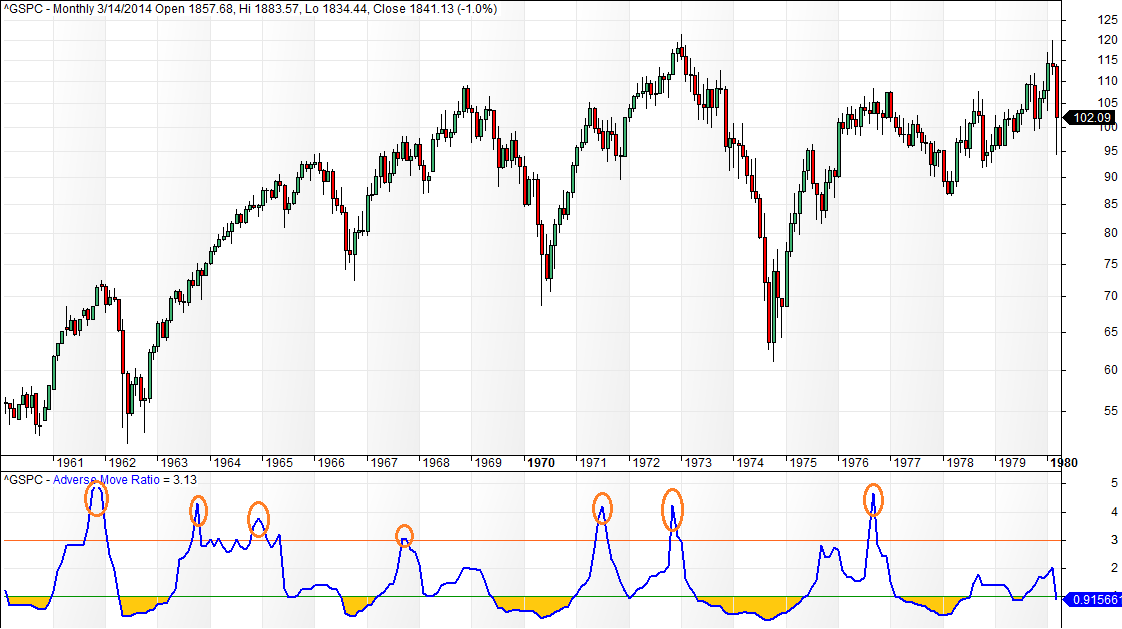Screen dimensions: 1122x629
Task: Select the small orange circle near 1967
Action: [x=404, y=536]
